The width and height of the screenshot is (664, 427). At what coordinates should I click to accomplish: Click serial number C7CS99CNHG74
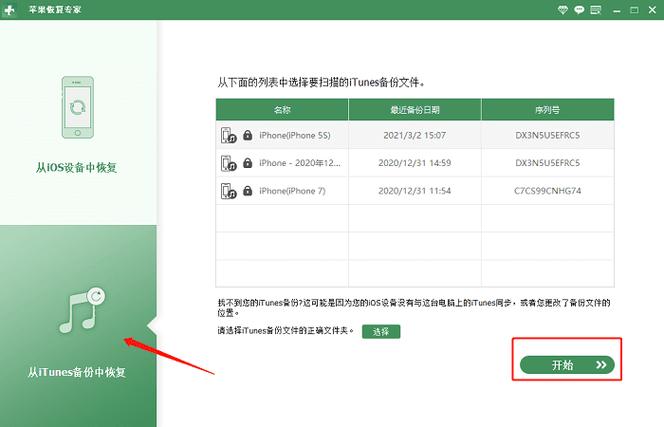coord(548,191)
